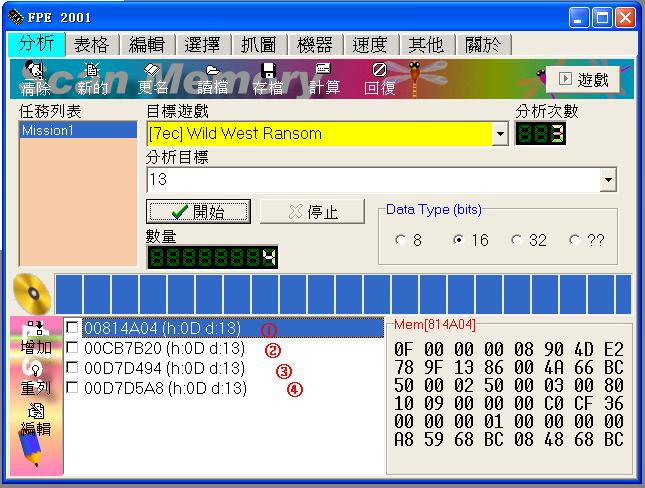Image resolution: width=645 pixels, height=488 pixels.
Task: Click the 新的 (new) toolbar icon
Action: click(92, 79)
